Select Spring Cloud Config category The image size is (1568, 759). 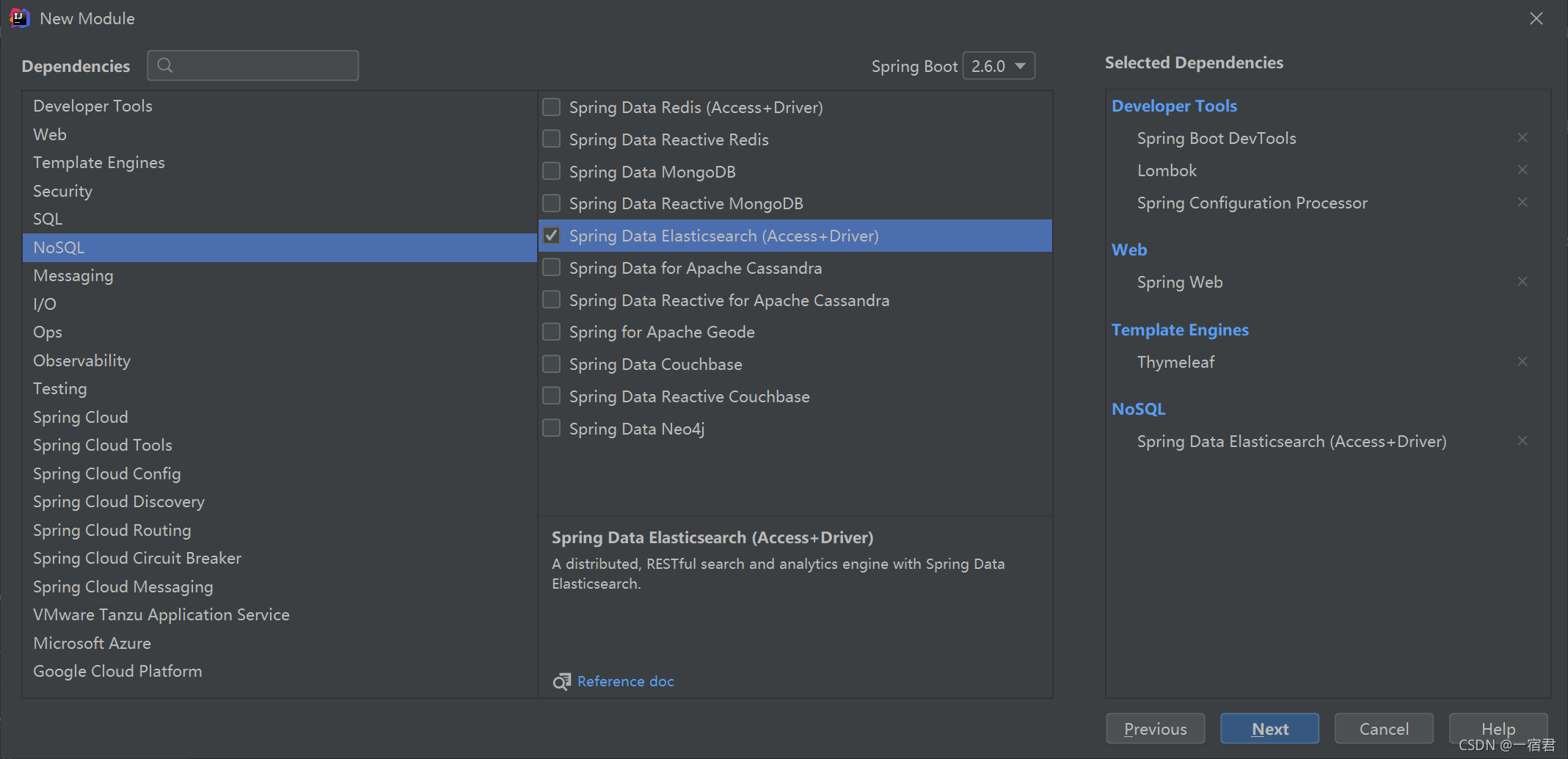[x=280, y=473]
